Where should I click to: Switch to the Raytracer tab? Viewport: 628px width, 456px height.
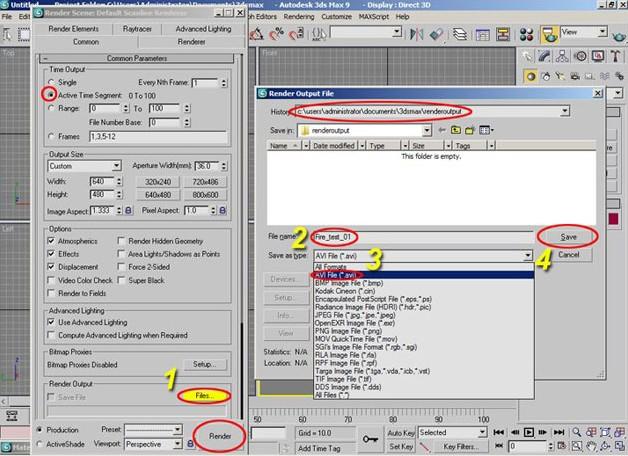137,29
